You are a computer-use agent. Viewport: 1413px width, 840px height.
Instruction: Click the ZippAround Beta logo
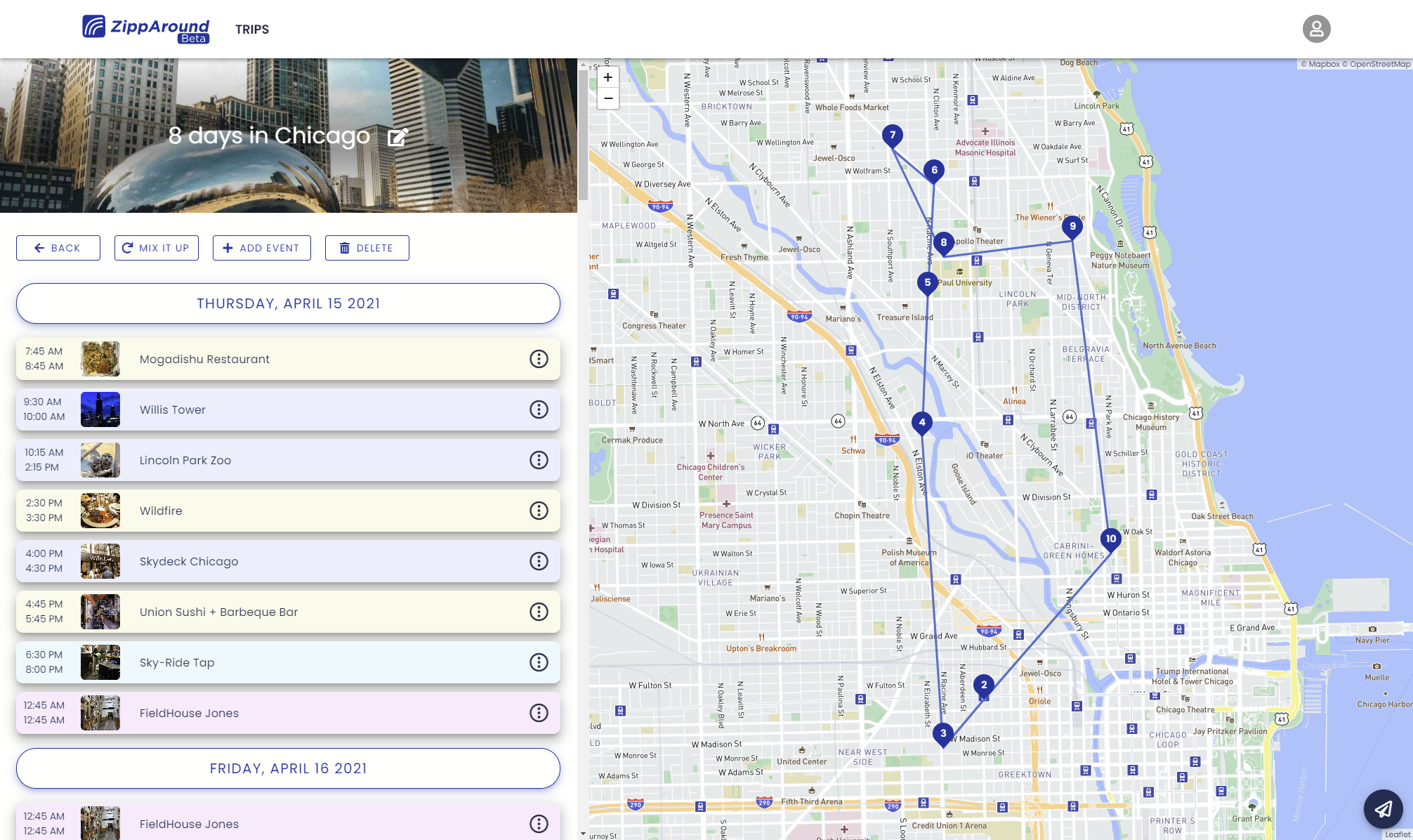(x=146, y=29)
